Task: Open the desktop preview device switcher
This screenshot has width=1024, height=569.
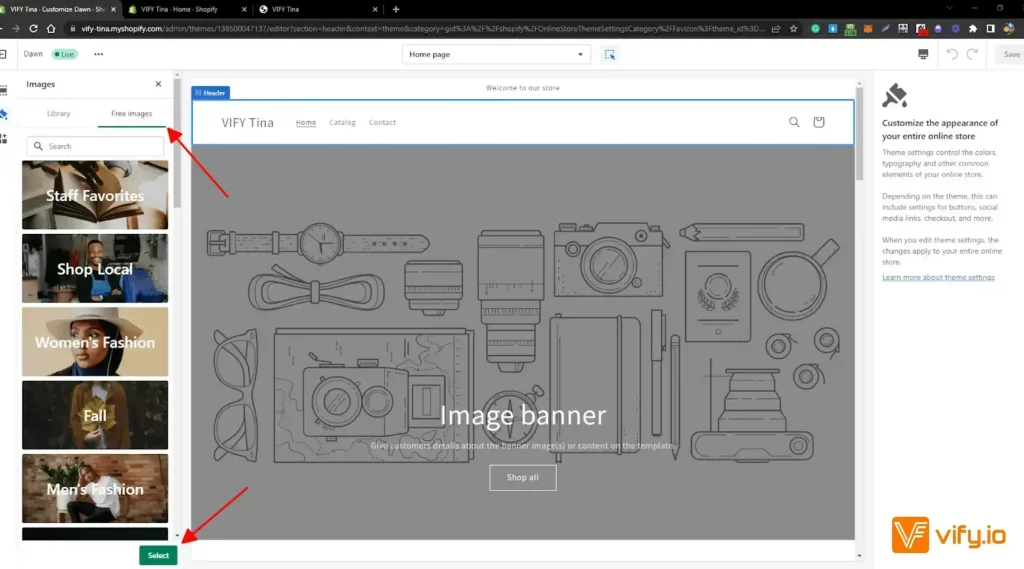Action: tap(922, 54)
